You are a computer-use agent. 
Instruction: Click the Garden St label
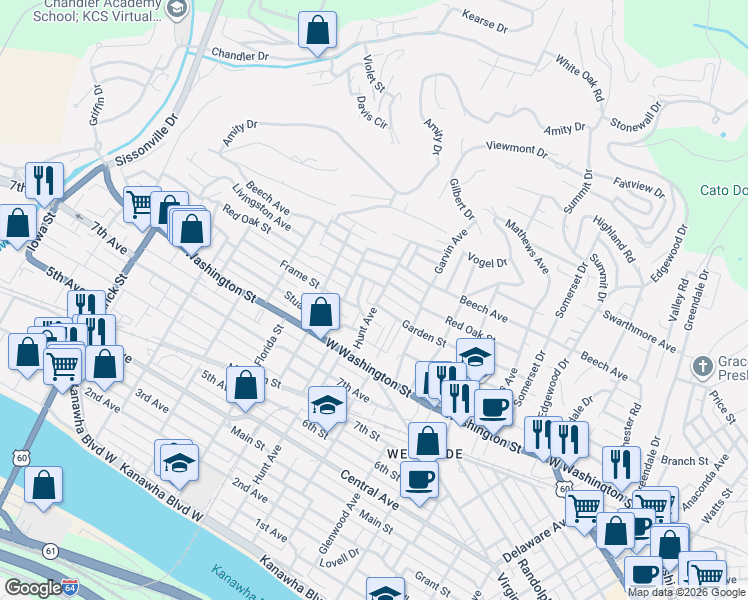424,333
